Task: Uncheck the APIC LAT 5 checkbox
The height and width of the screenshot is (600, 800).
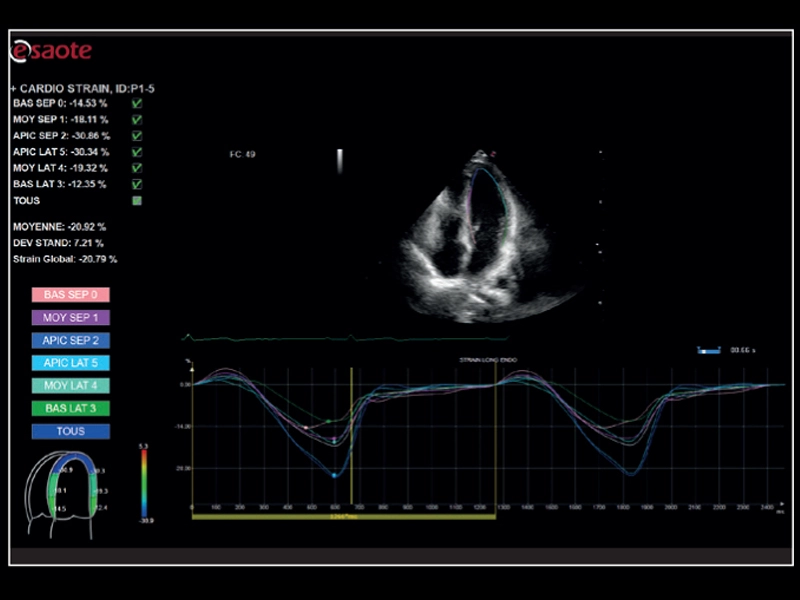Action: 137,151
